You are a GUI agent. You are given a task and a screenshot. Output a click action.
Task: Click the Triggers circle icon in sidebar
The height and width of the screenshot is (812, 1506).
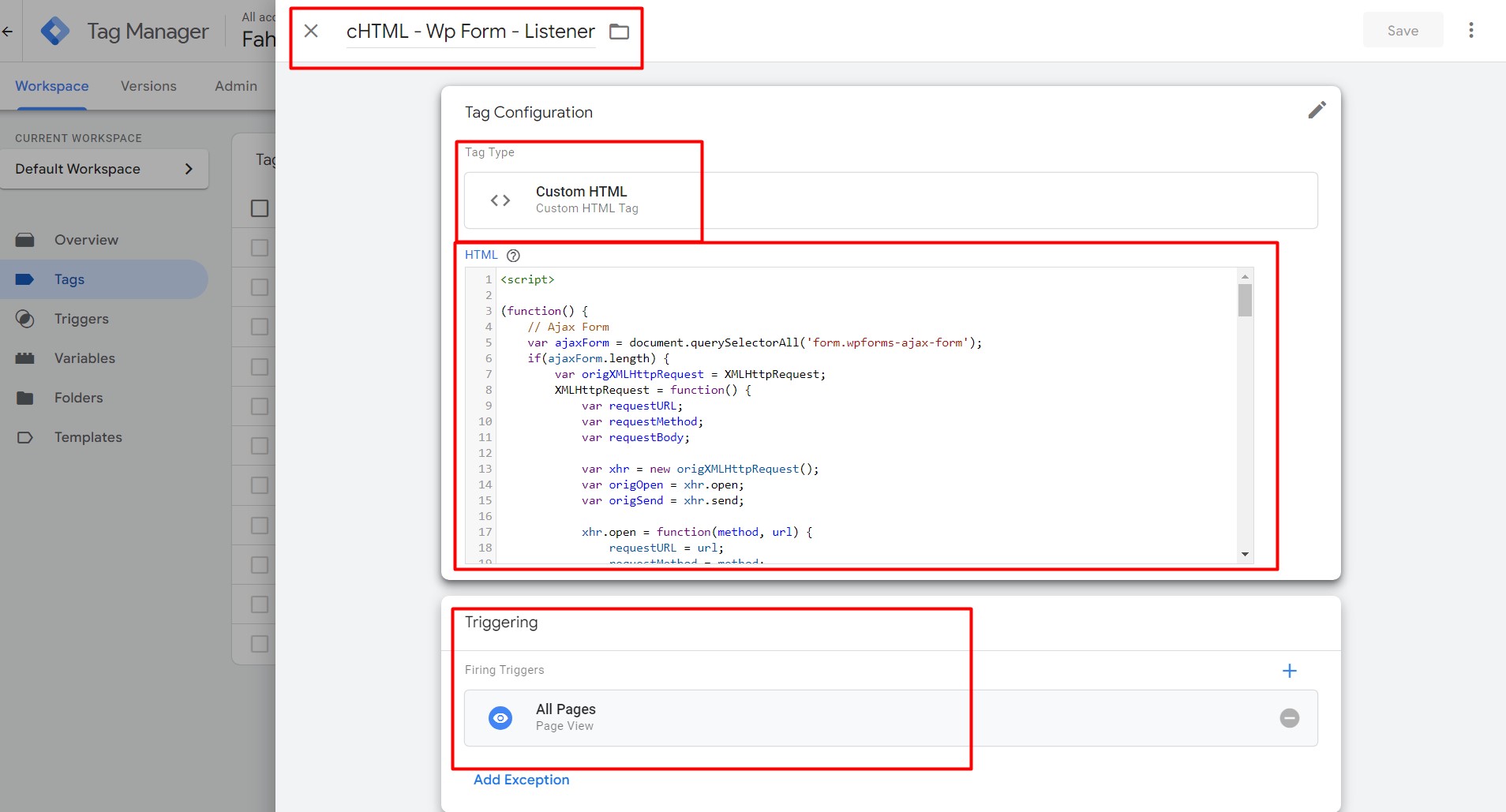coord(25,319)
